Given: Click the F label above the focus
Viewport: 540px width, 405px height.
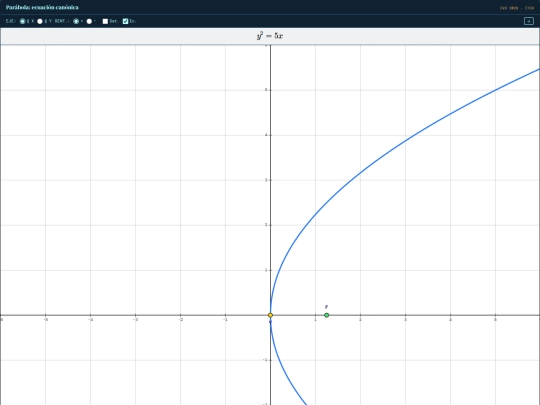Looking at the screenshot, I should pyautogui.click(x=326, y=307).
